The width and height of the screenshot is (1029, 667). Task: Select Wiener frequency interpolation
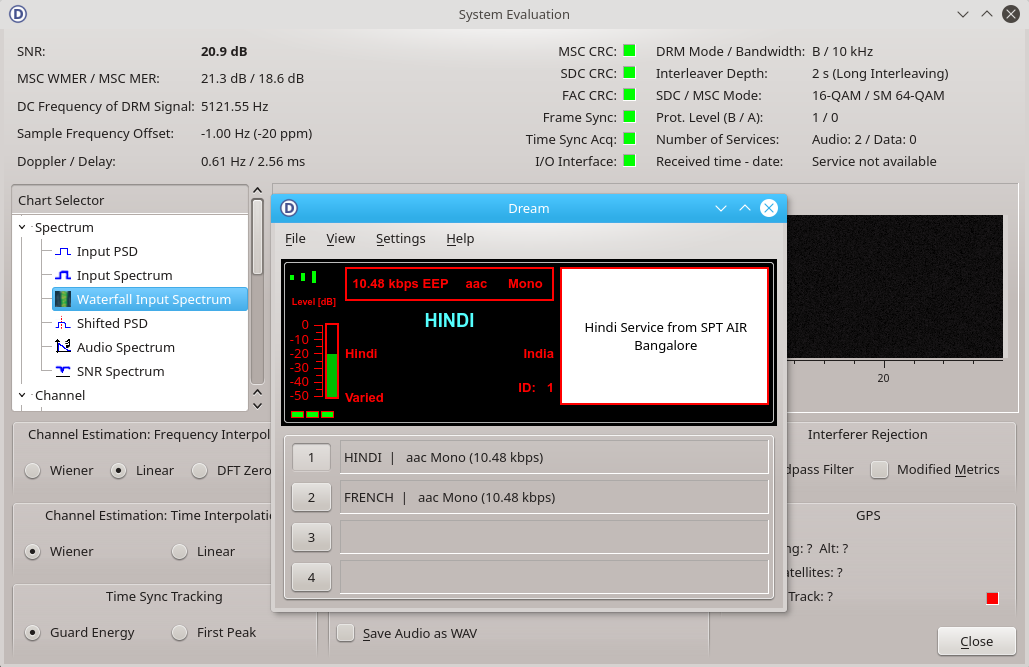coord(32,471)
